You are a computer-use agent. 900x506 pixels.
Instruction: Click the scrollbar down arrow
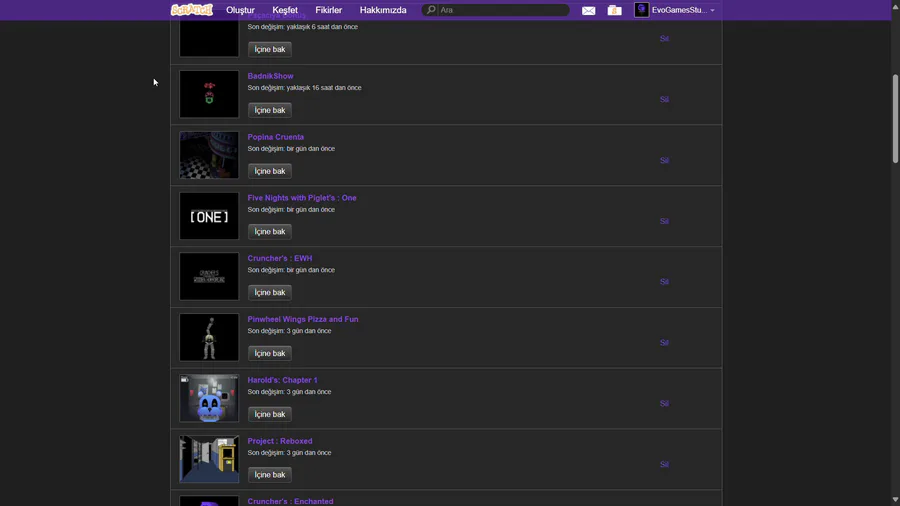pos(895,500)
